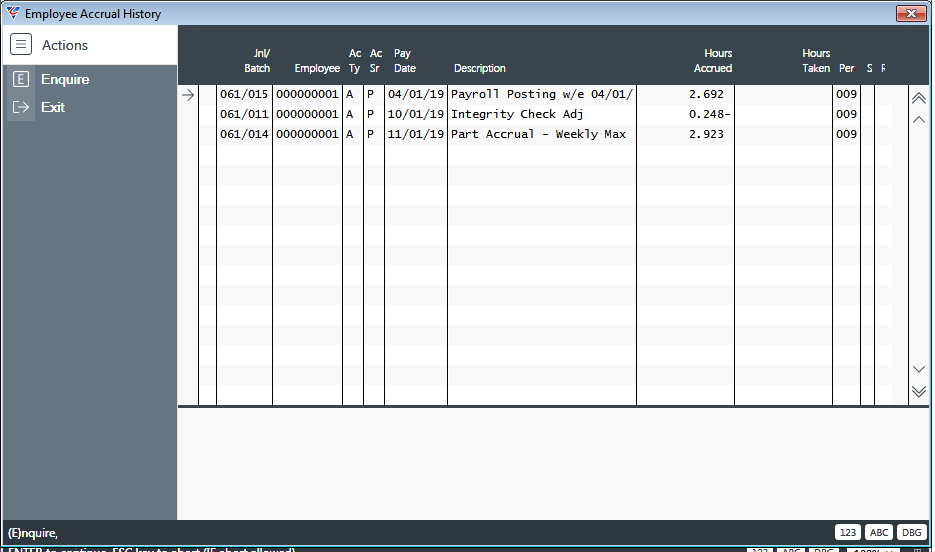Toggle the ABC keyboard button
This screenshot has height=552, width=935.
pos(879,532)
